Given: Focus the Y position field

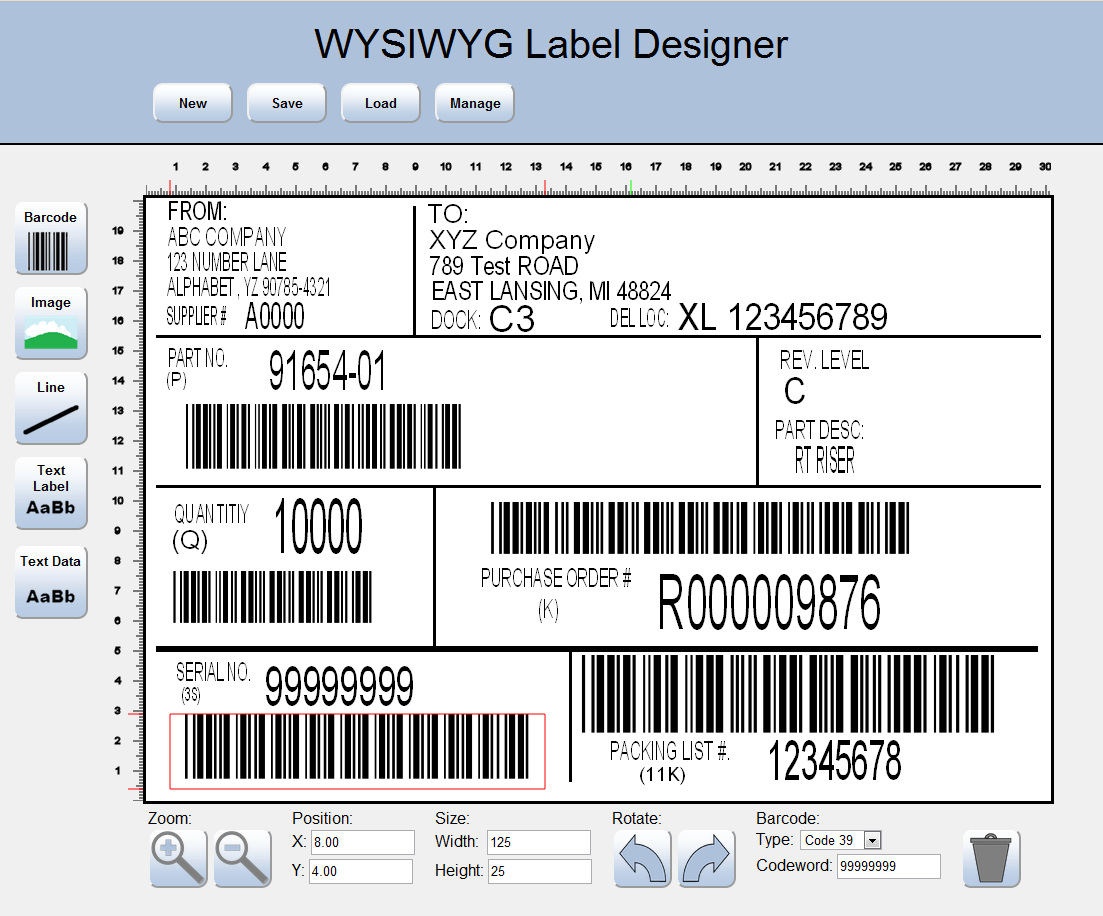Looking at the screenshot, I should pyautogui.click(x=361, y=871).
